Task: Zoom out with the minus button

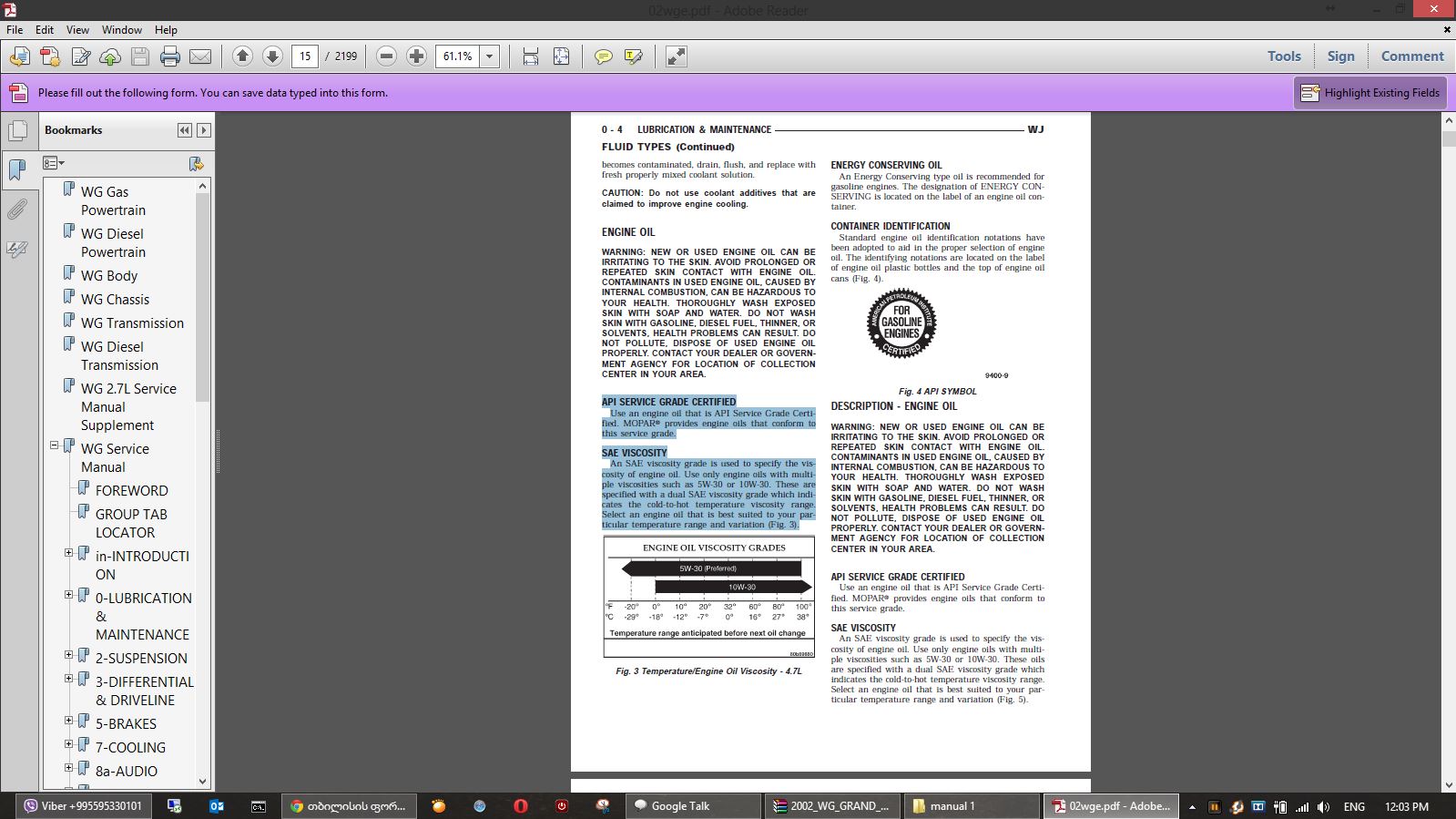Action: (386, 56)
